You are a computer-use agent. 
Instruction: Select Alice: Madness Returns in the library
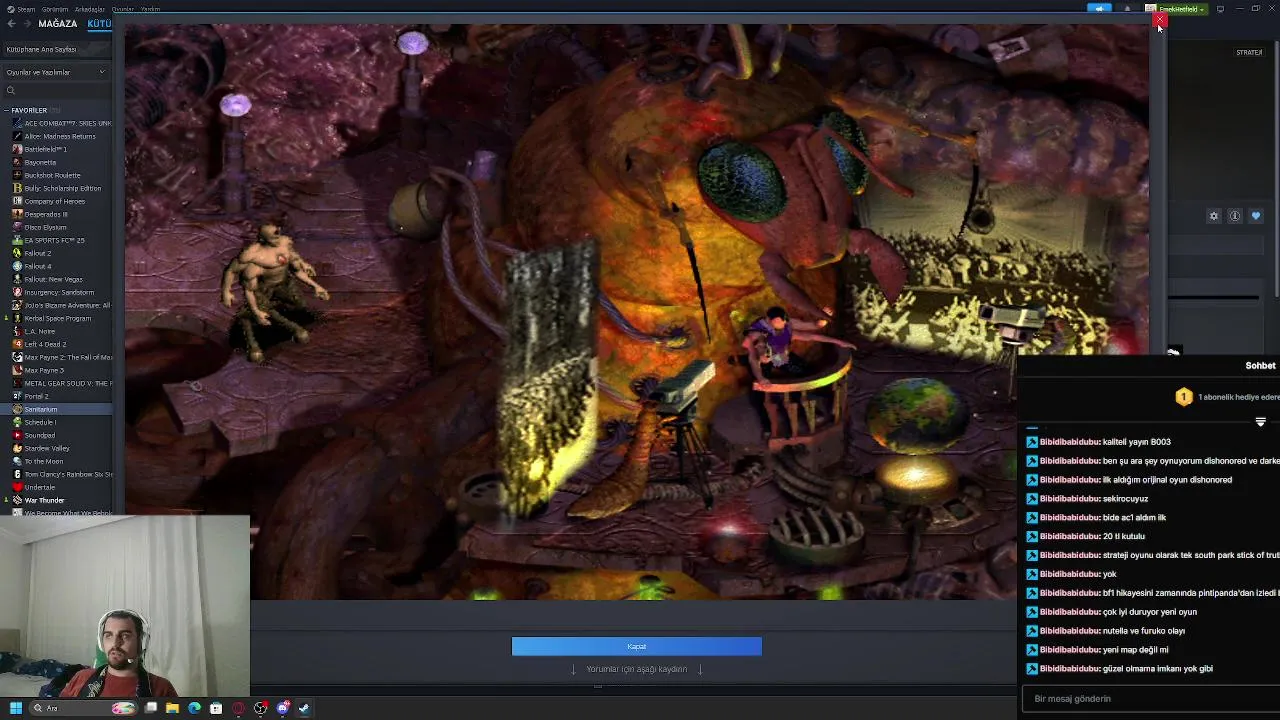pos(58,136)
